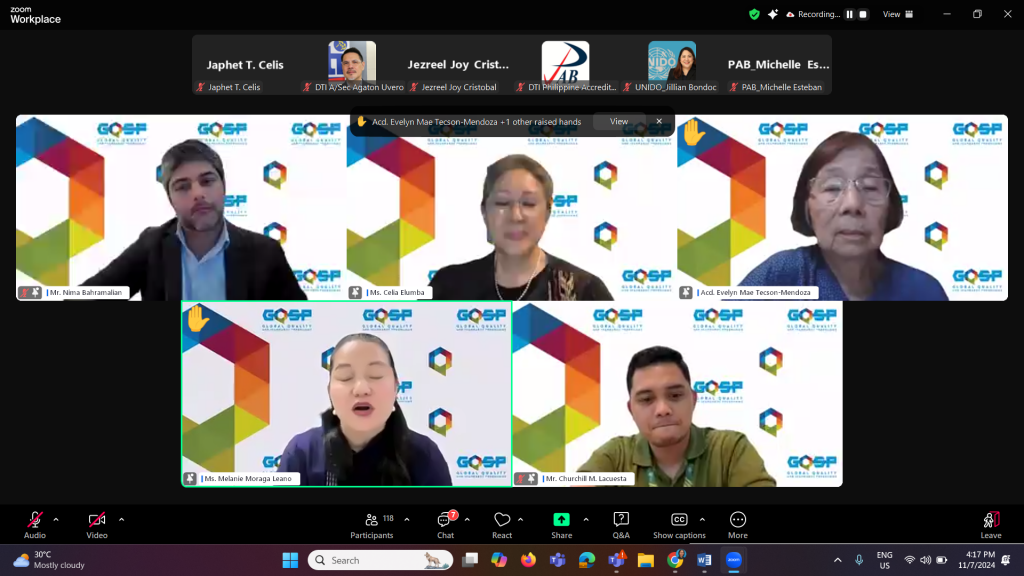The image size is (1024, 576).
Task: Select Mr. Churchill M. Lacuesta's video tile
Action: click(677, 394)
